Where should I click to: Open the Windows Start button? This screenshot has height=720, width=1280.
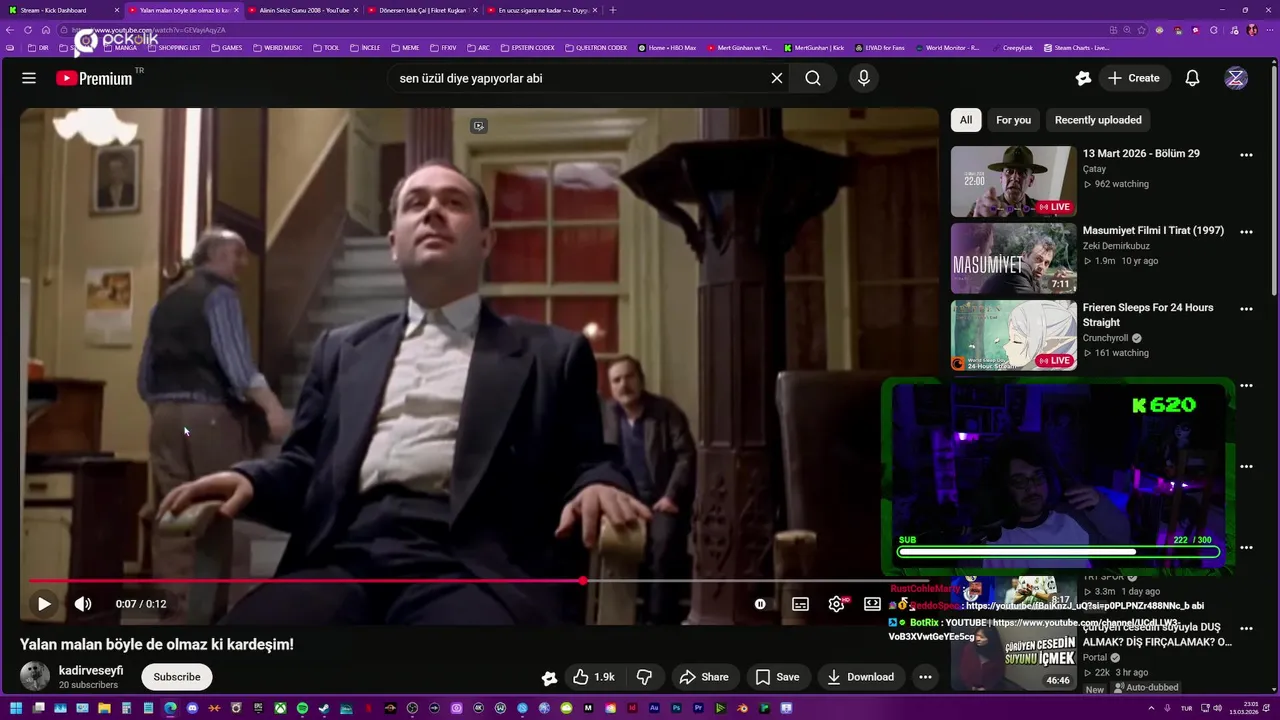[15, 708]
